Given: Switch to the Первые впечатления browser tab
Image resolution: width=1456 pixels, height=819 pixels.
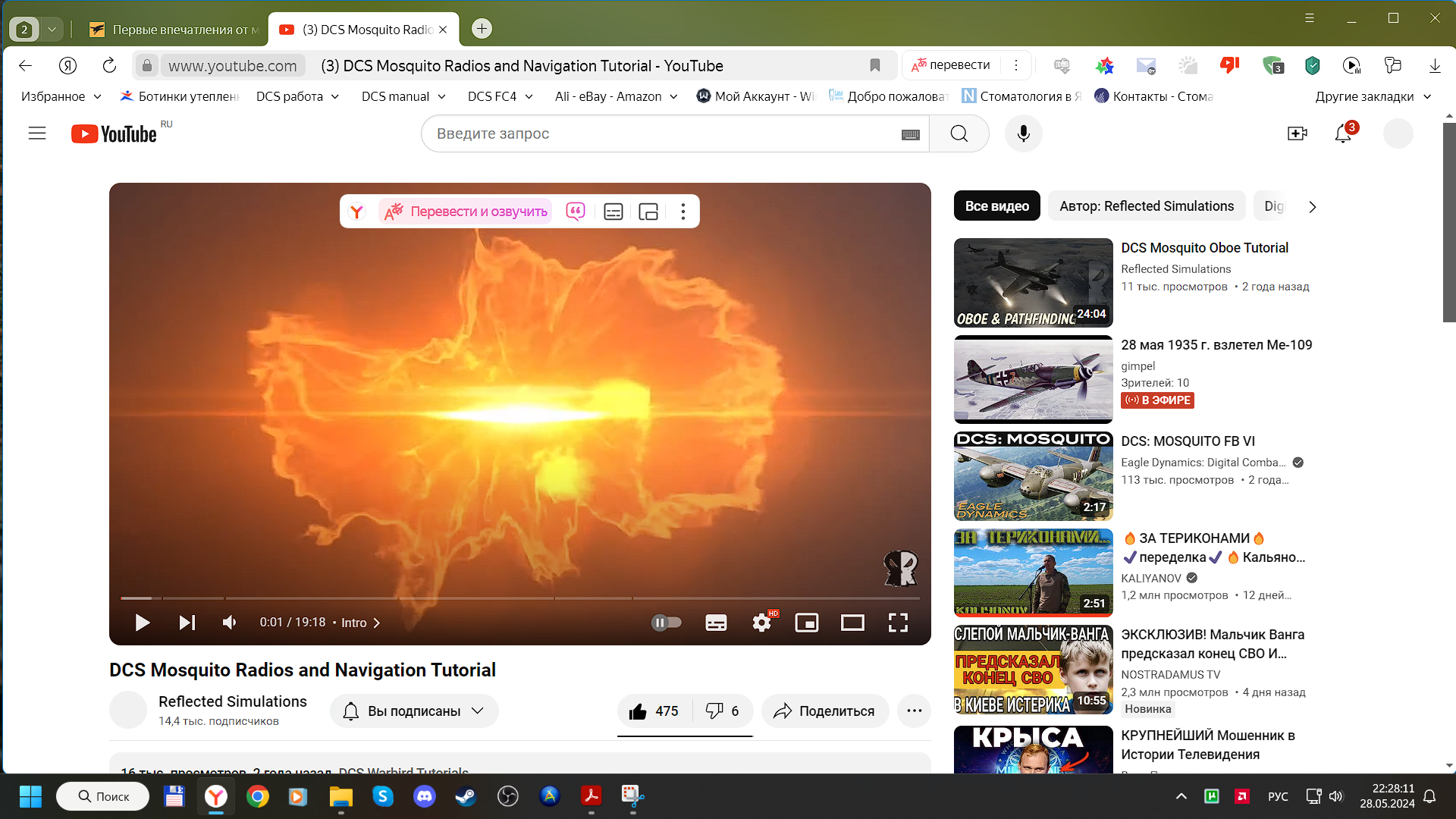Looking at the screenshot, I should point(174,30).
